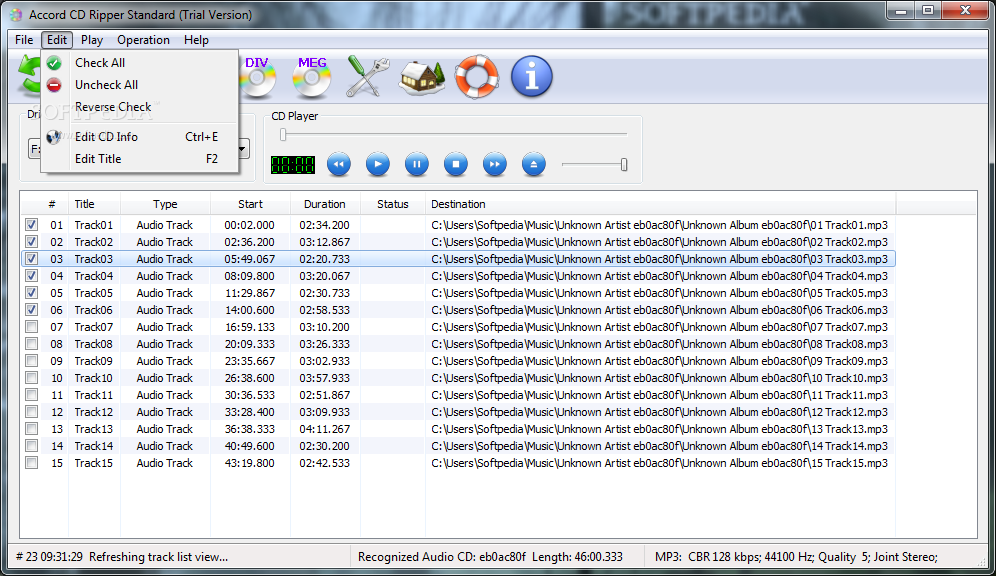Sort by the Status column header
Viewport: 996px width, 576px height.
pyautogui.click(x=393, y=204)
